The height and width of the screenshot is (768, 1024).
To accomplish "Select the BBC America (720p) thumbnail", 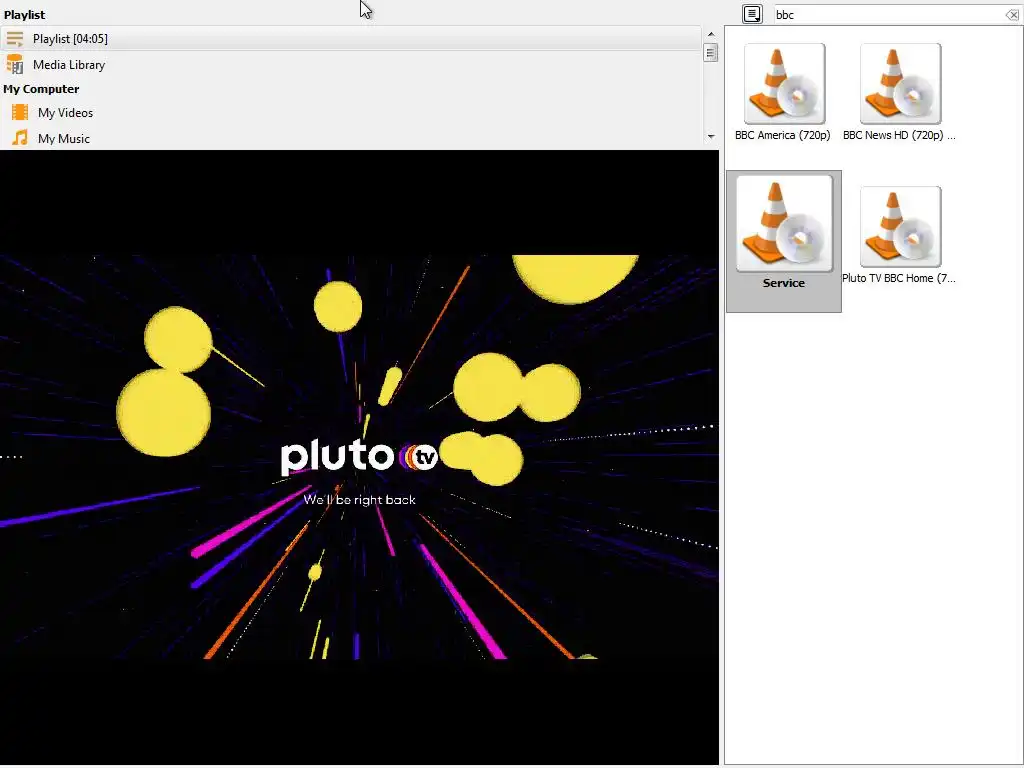I will 784,84.
